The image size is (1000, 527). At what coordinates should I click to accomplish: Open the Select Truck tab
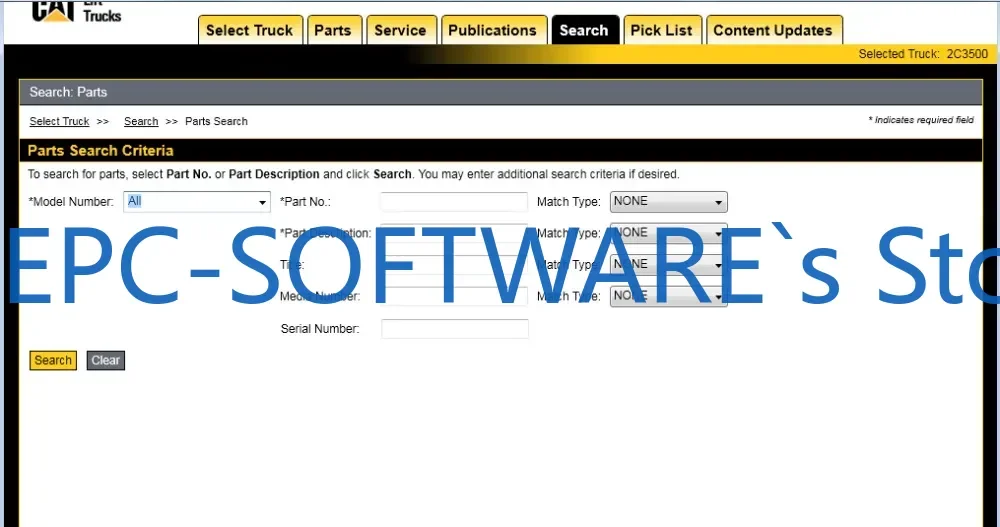pos(249,30)
